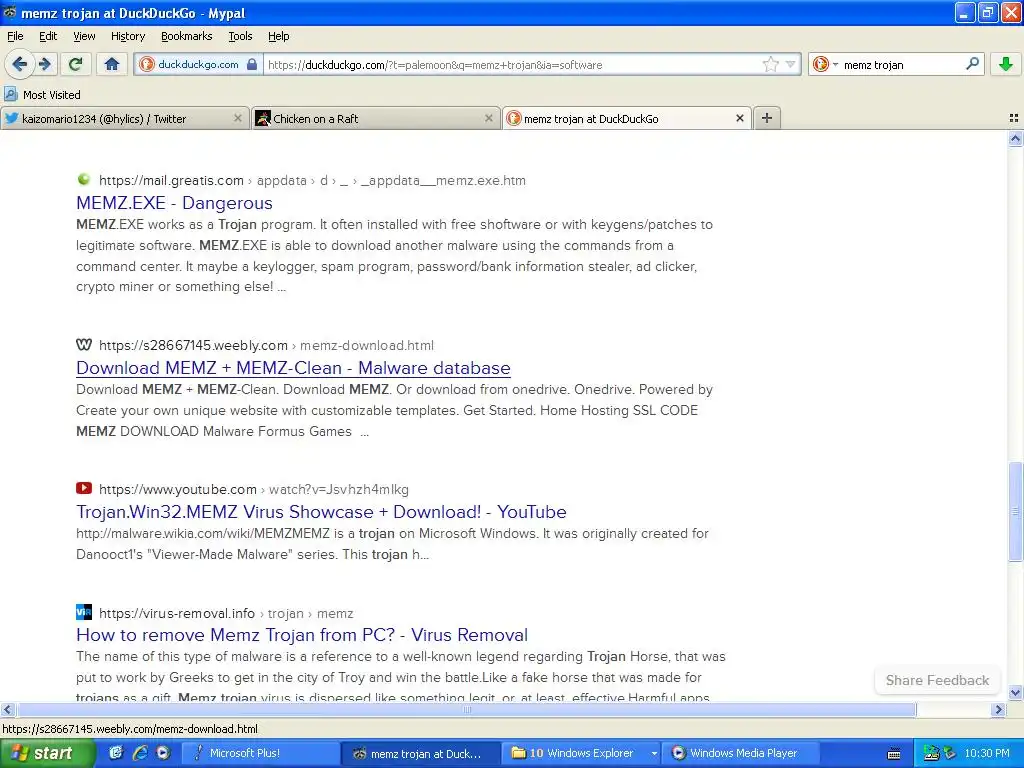Close the memz trojan DuckDuckGo tab
The image size is (1024, 768).
739,118
